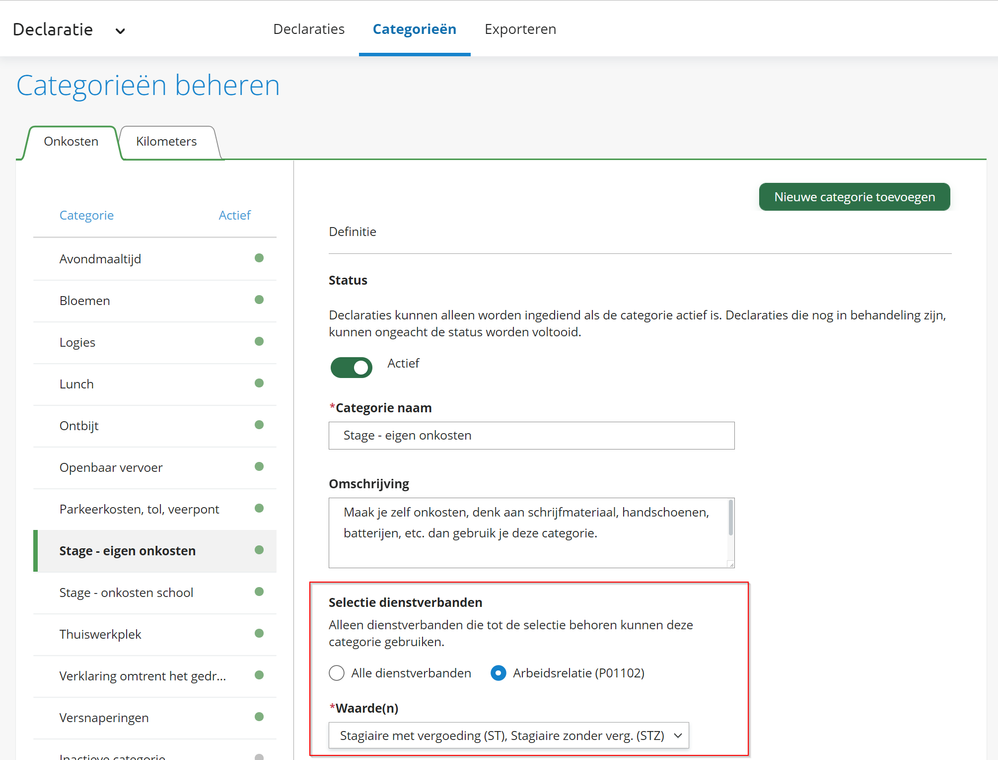Viewport: 998px width, 760px height.
Task: Go to the Declaraties page
Action: 309,29
